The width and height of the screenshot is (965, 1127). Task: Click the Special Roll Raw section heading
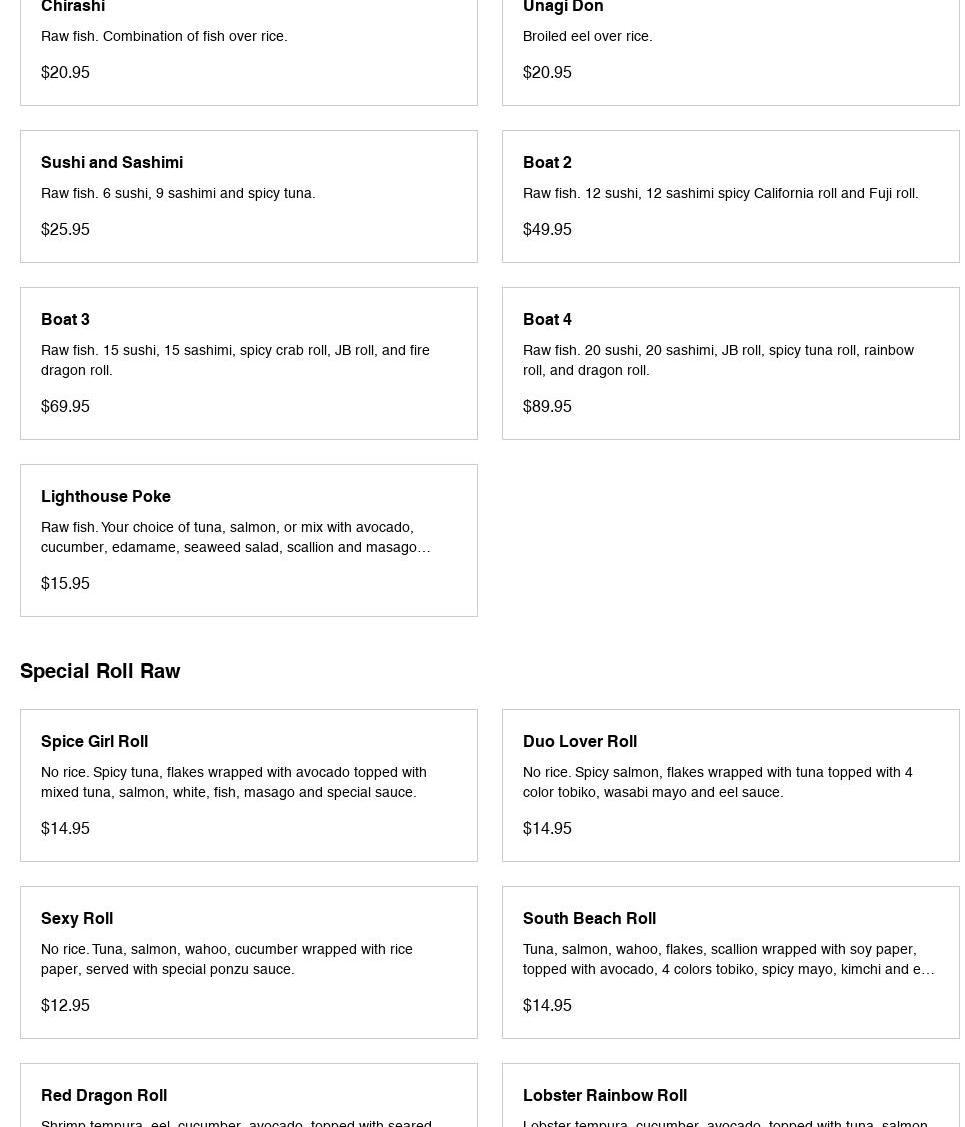point(100,671)
